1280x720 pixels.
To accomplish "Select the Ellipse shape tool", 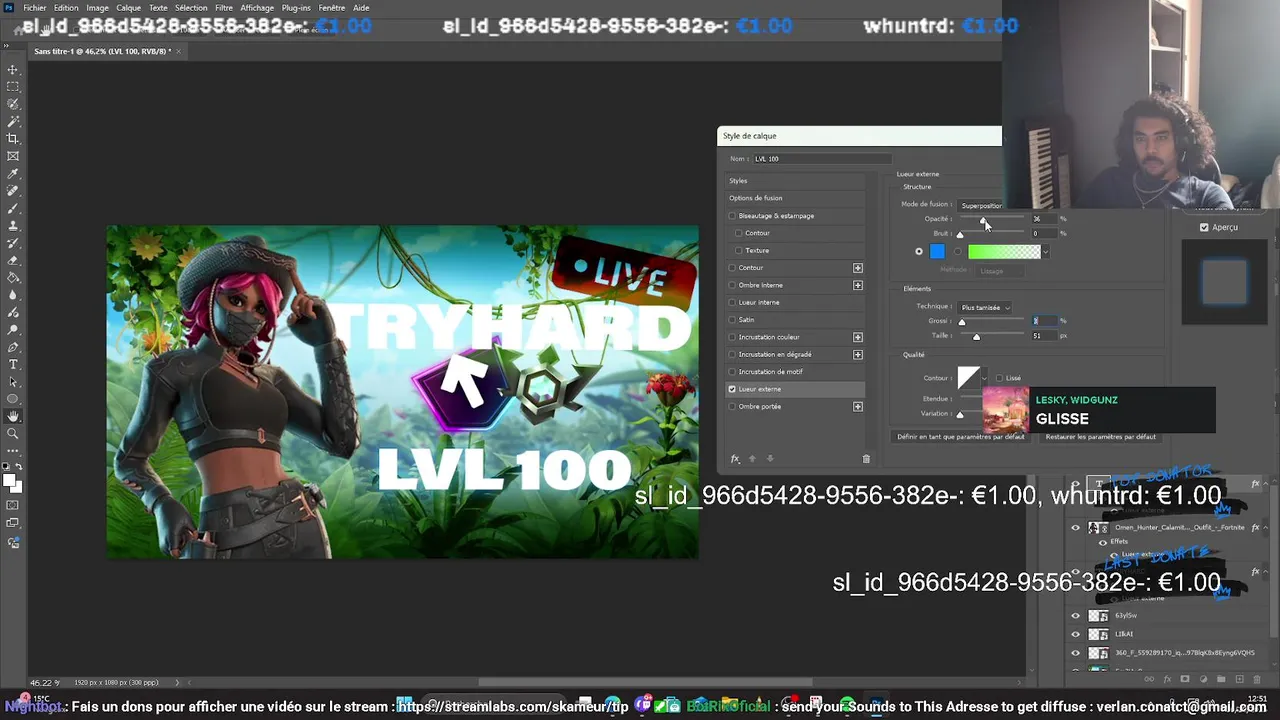I will pyautogui.click(x=13, y=398).
